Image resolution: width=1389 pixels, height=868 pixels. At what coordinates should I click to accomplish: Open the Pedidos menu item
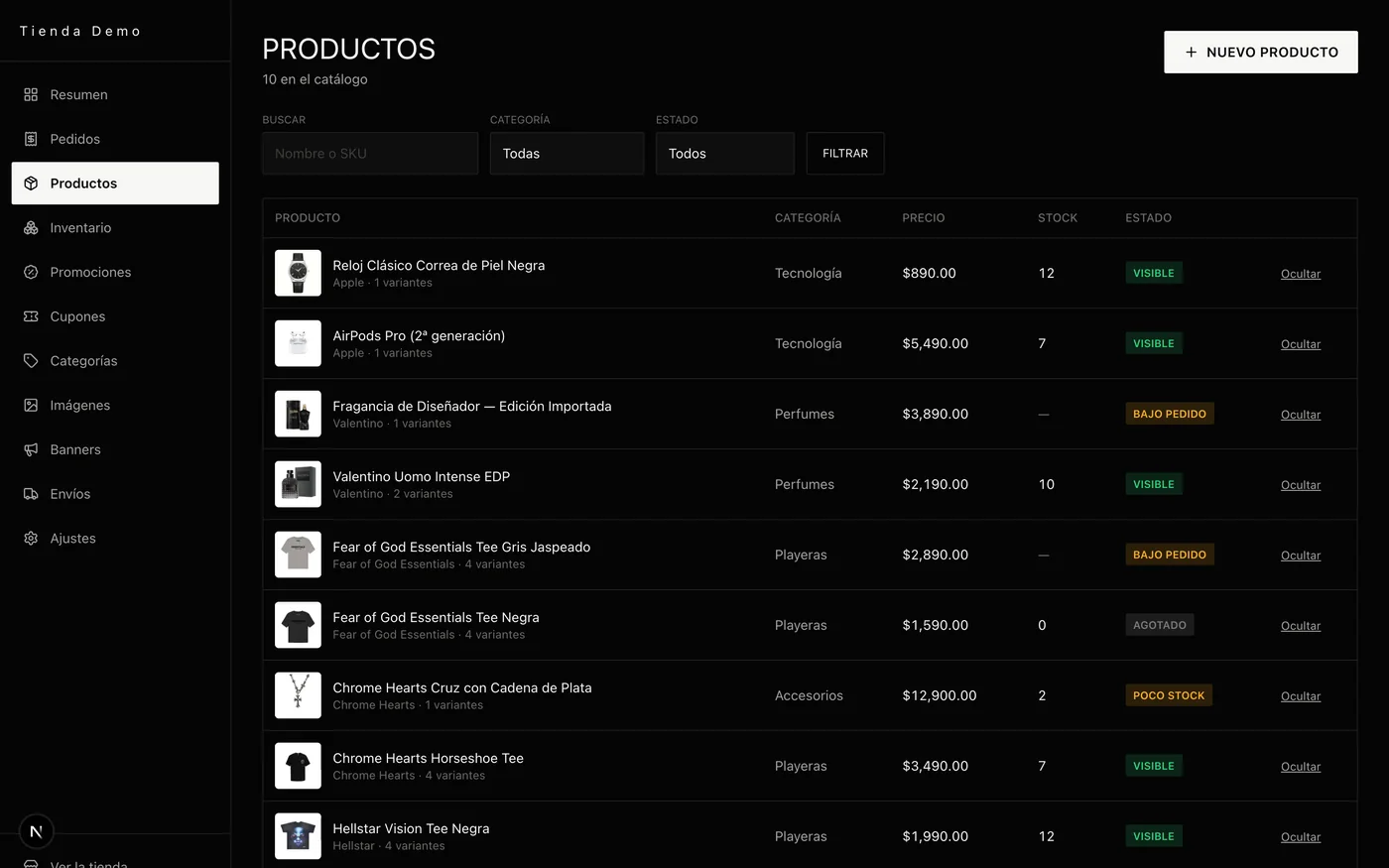click(x=115, y=139)
